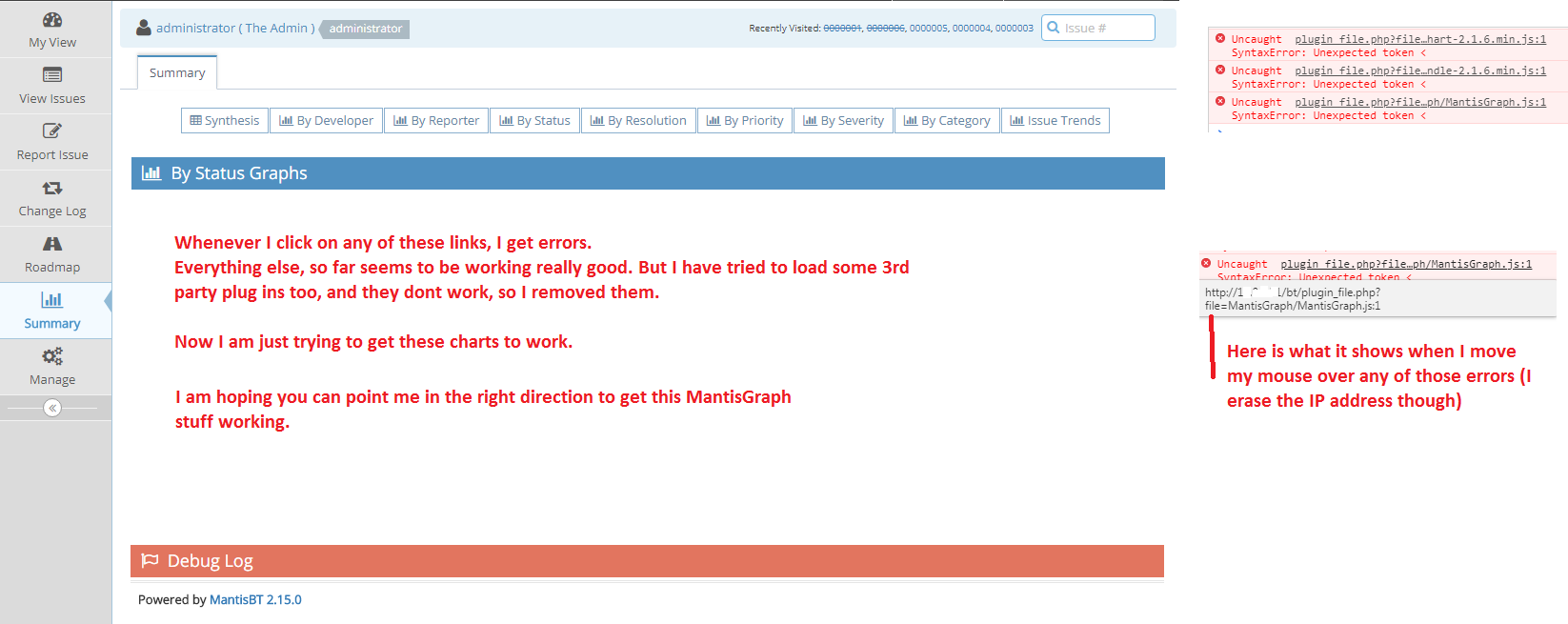The height and width of the screenshot is (624, 1568).
Task: Open recently visited issue 0000006
Action: pos(885,29)
